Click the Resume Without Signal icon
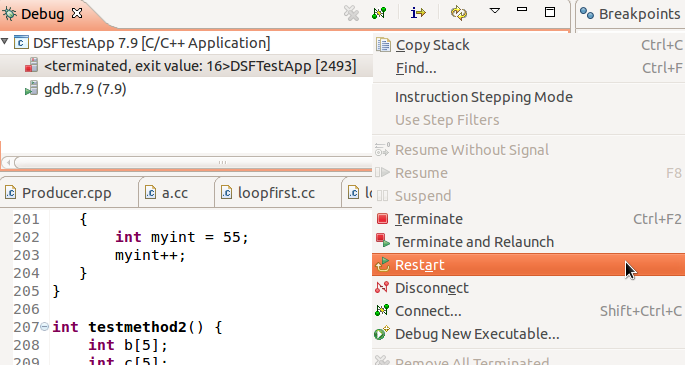 (x=382, y=149)
